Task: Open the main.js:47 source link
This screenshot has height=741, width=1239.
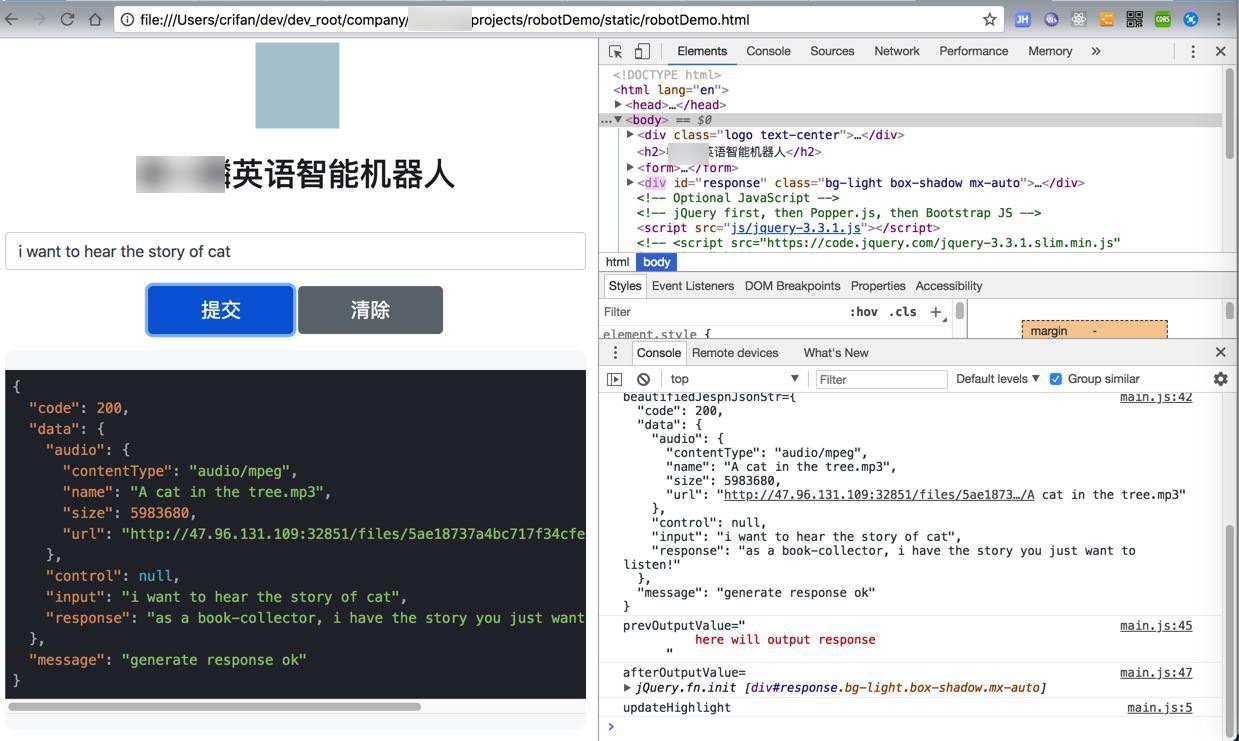Action: [x=1156, y=673]
